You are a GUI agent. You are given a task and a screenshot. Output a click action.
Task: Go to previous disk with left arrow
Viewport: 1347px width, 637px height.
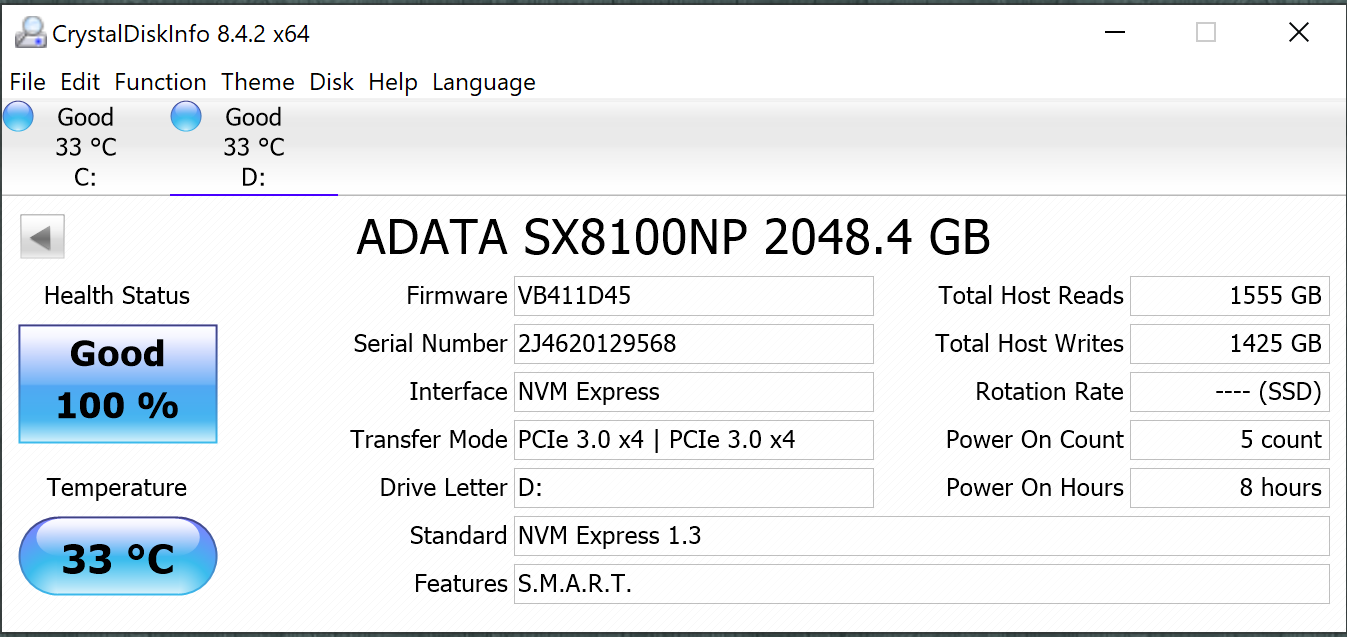pos(42,237)
